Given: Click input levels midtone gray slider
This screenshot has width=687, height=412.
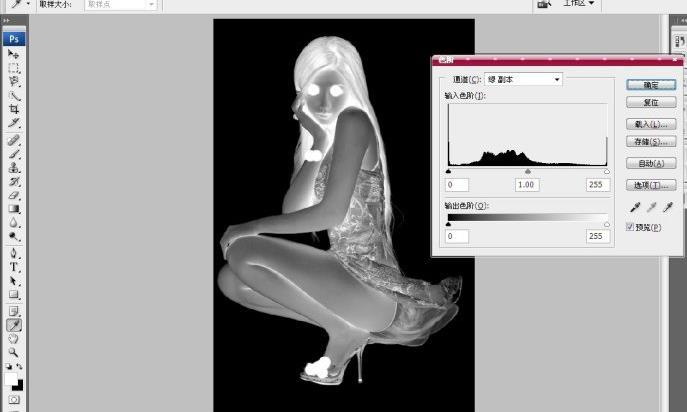Looking at the screenshot, I should (x=528, y=171).
